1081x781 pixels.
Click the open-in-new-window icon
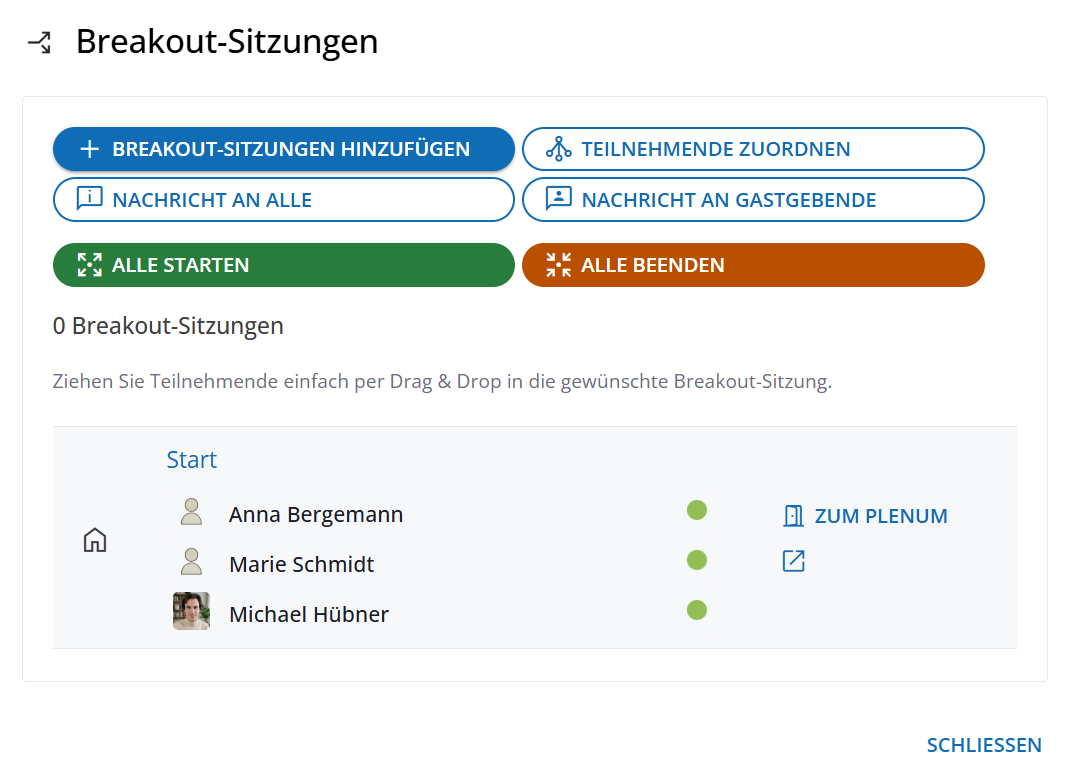click(794, 561)
